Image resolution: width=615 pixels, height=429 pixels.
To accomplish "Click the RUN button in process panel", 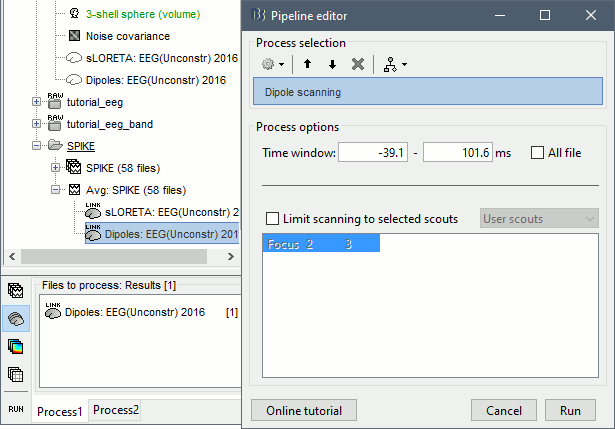I will click(16, 409).
